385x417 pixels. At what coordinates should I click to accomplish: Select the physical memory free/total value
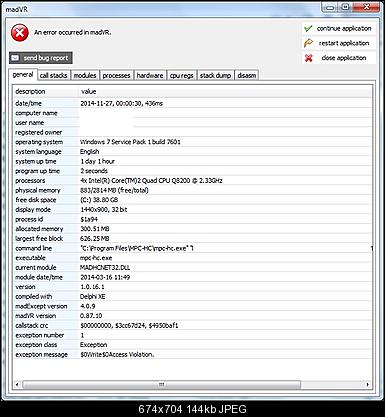coord(114,190)
